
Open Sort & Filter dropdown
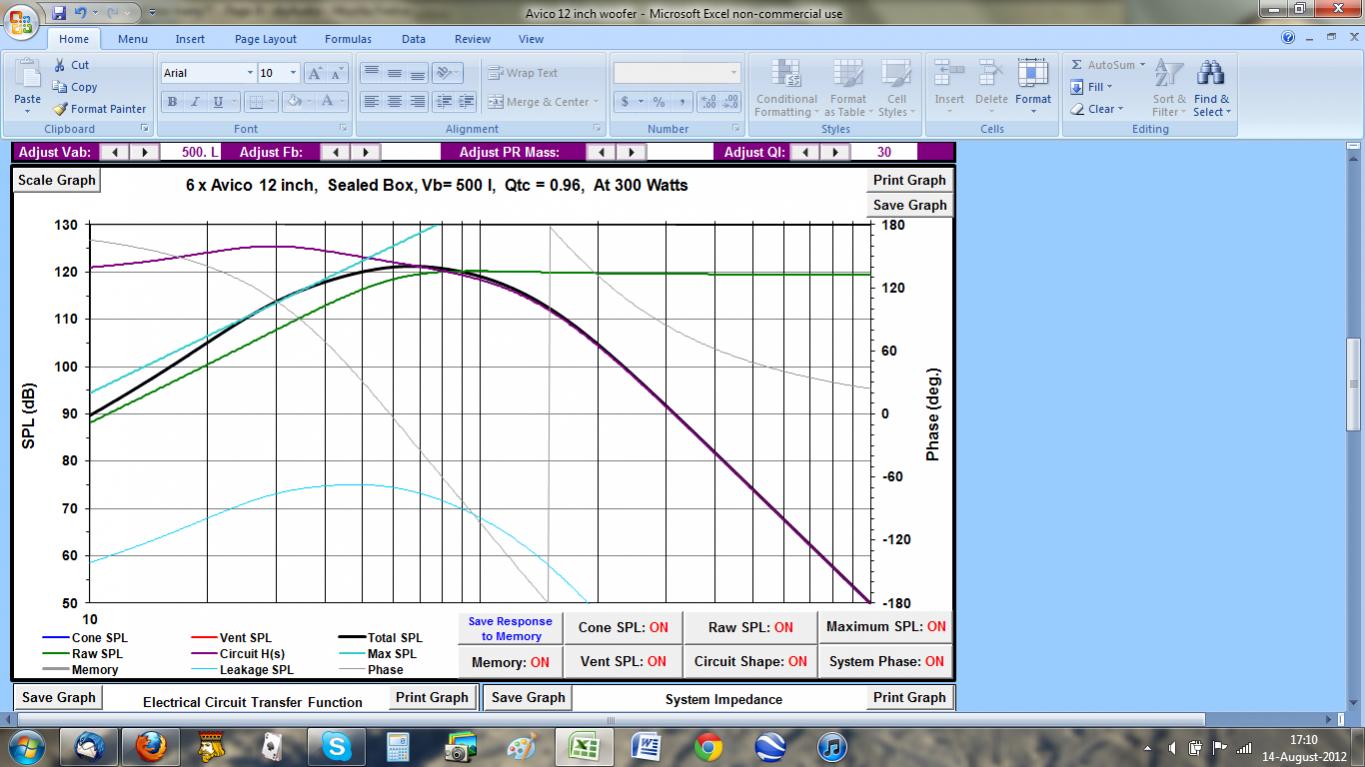pyautogui.click(x=1169, y=88)
